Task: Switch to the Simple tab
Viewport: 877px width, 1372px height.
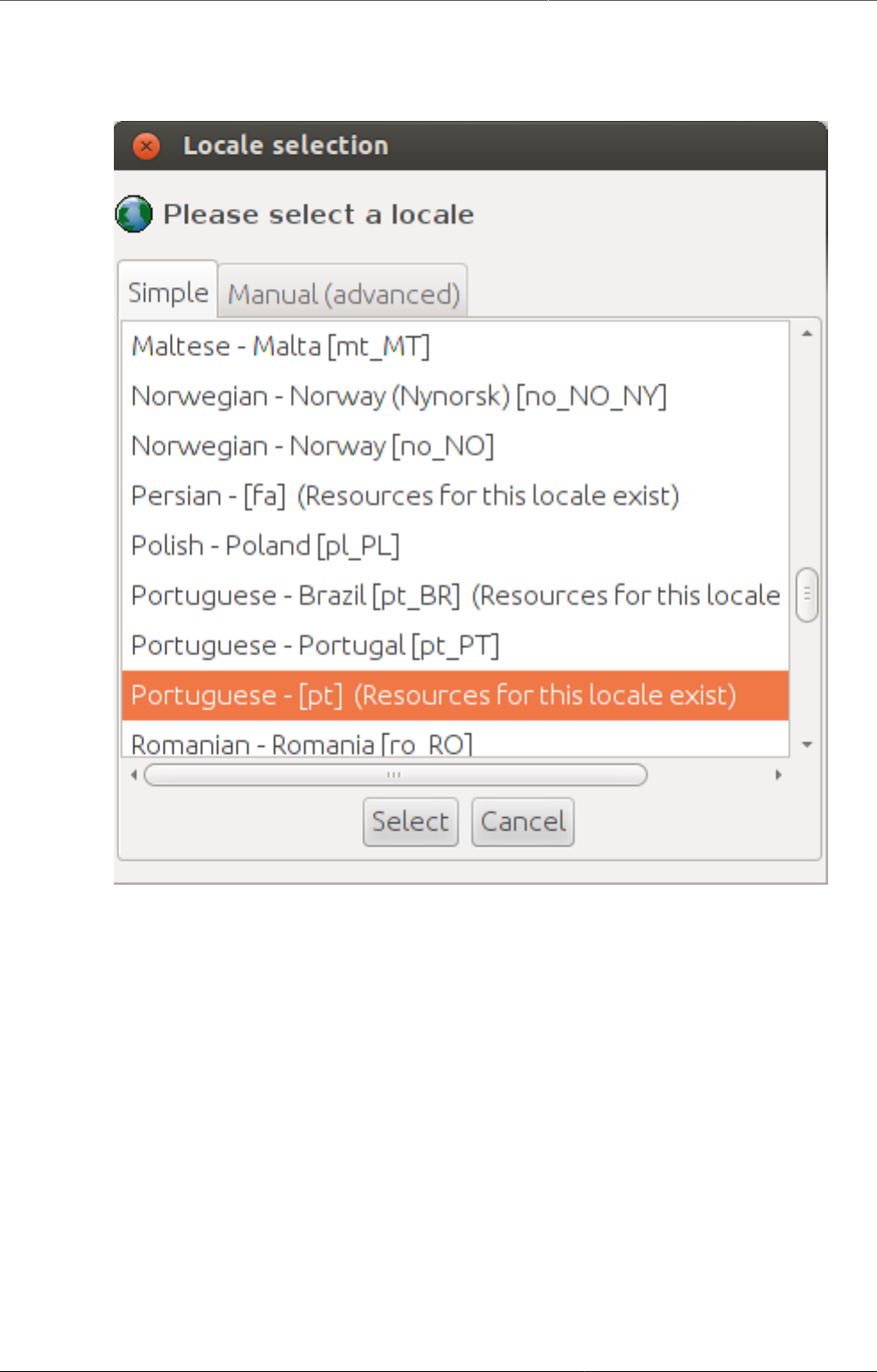Action: click(167, 292)
